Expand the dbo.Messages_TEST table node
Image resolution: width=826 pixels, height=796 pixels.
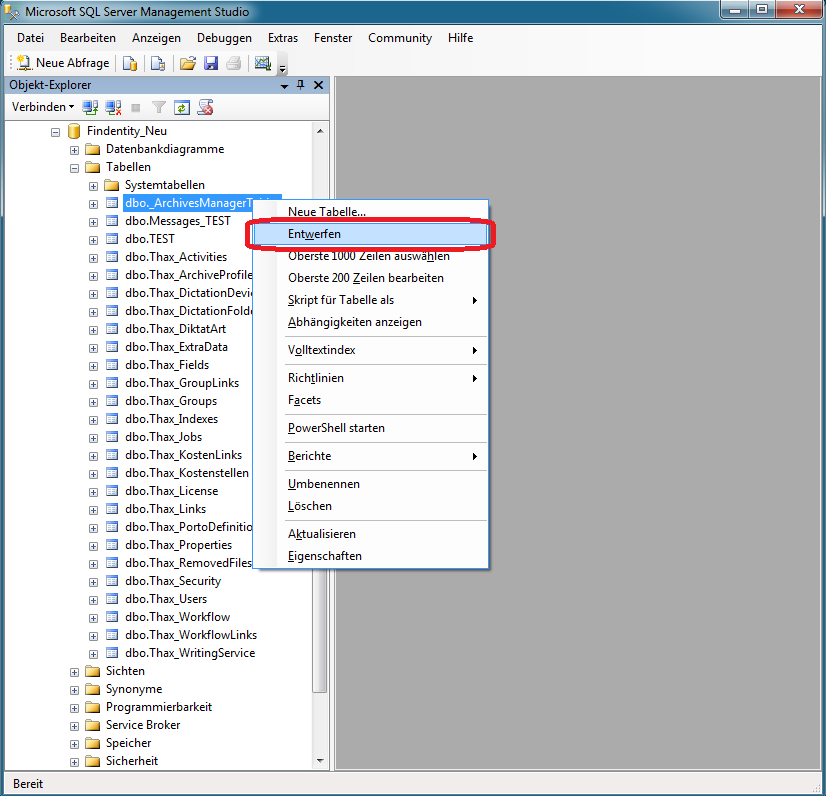93,222
